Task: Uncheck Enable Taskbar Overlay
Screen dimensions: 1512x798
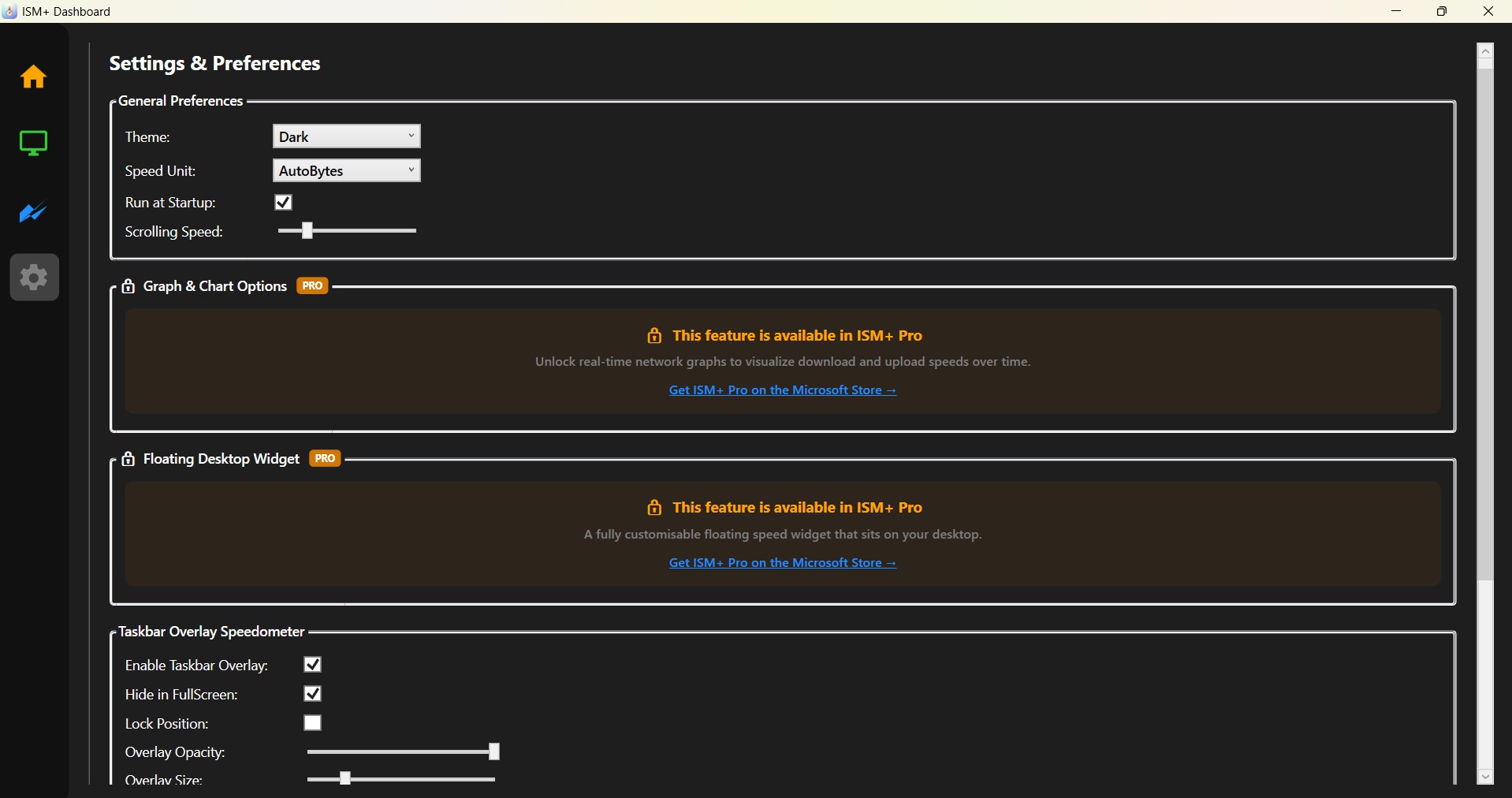Action: tap(313, 665)
